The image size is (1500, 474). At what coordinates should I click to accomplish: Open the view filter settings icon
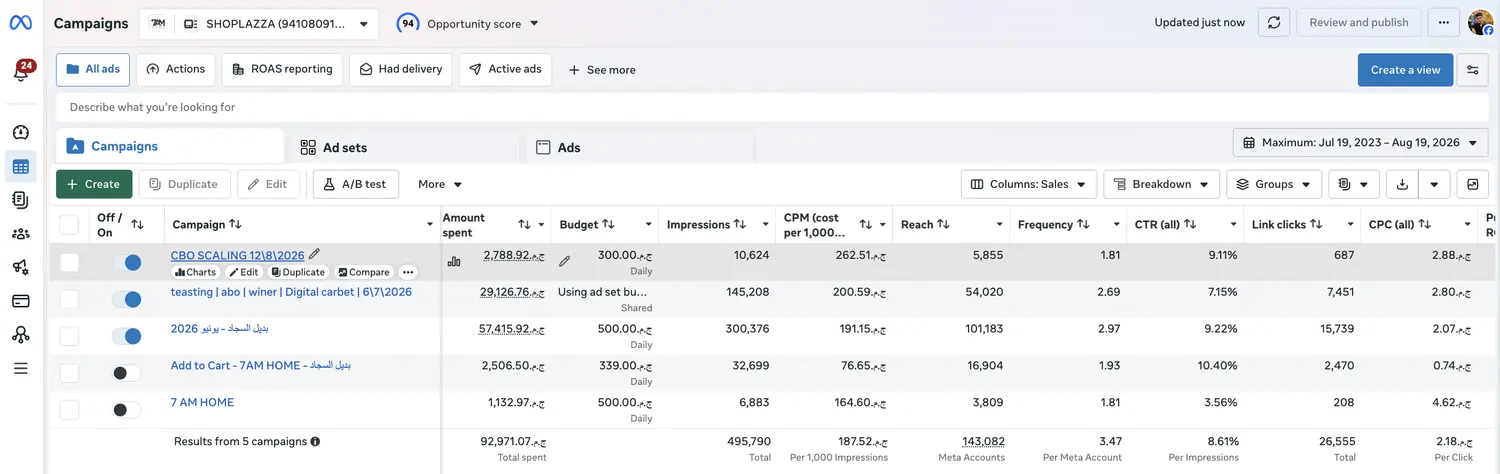pos(1473,70)
